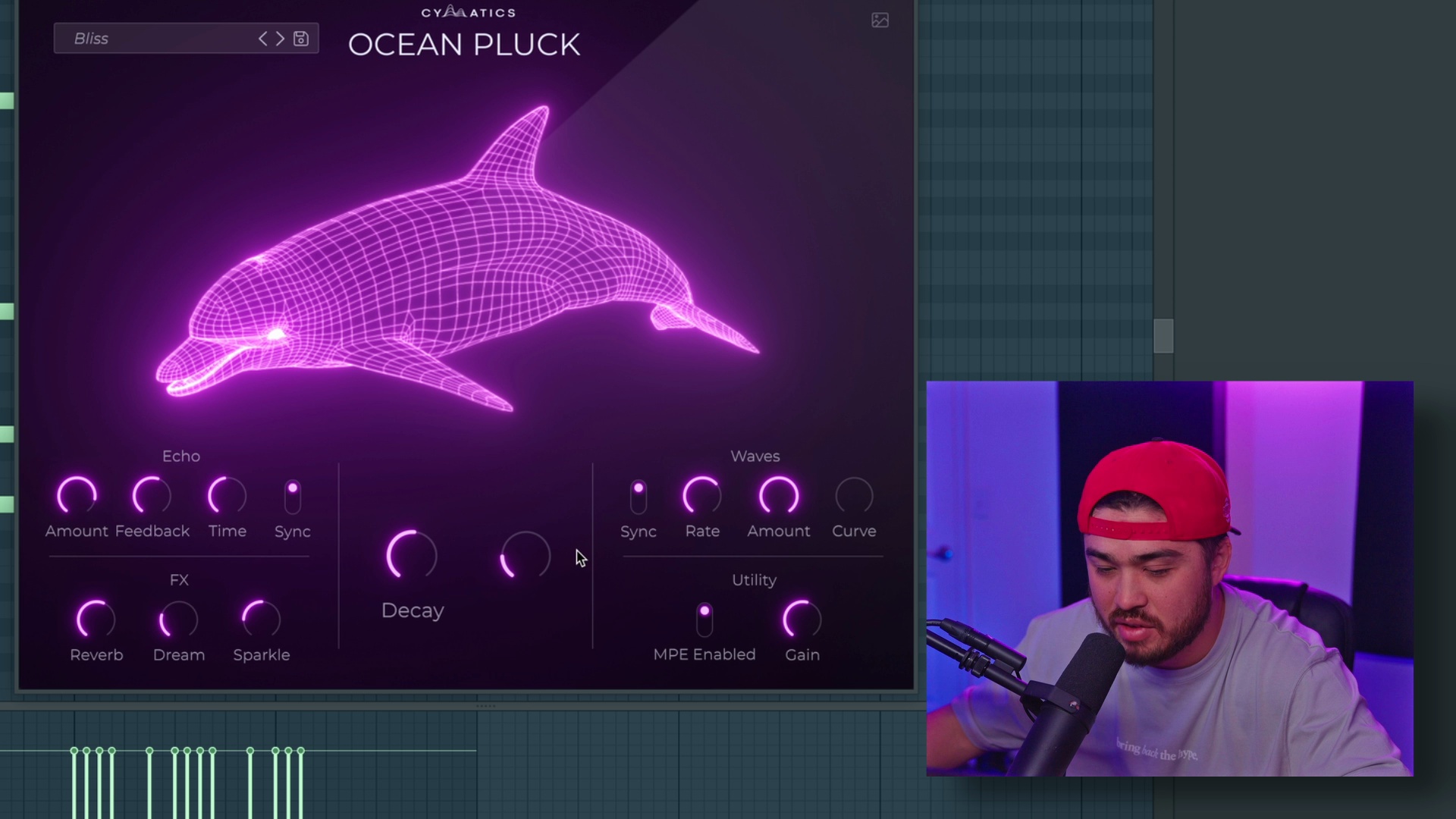Save the current preset
The height and width of the screenshot is (819, 1456).
[x=301, y=39]
